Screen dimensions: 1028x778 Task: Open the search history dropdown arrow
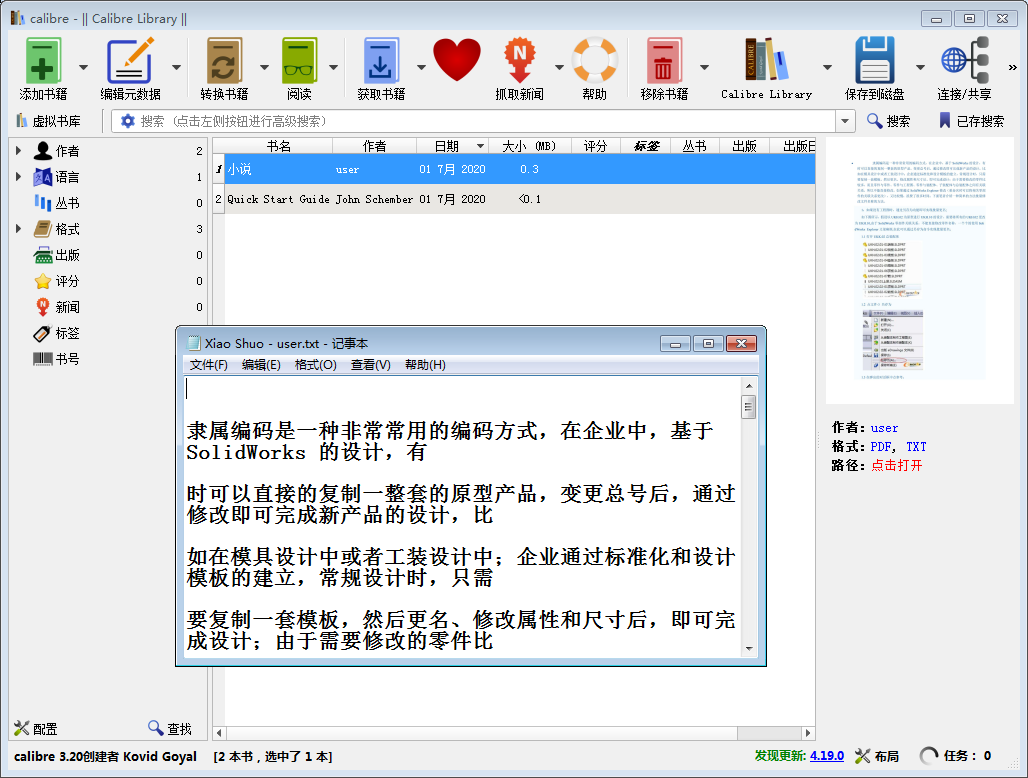845,121
